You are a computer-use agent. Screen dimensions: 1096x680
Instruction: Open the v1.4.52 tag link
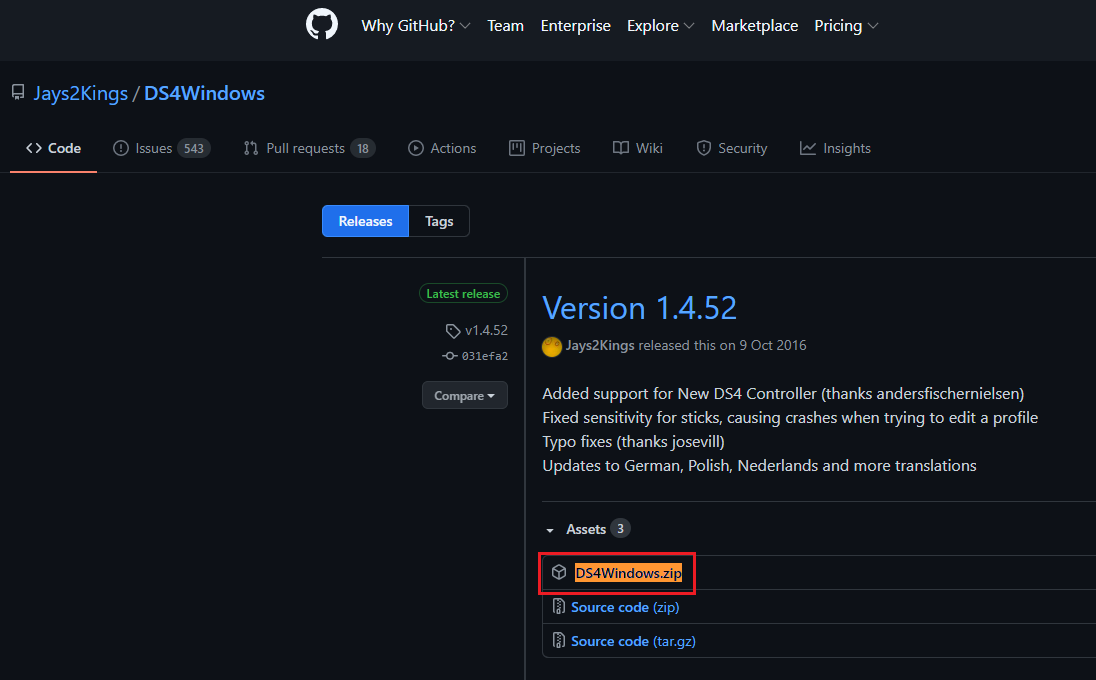click(486, 330)
